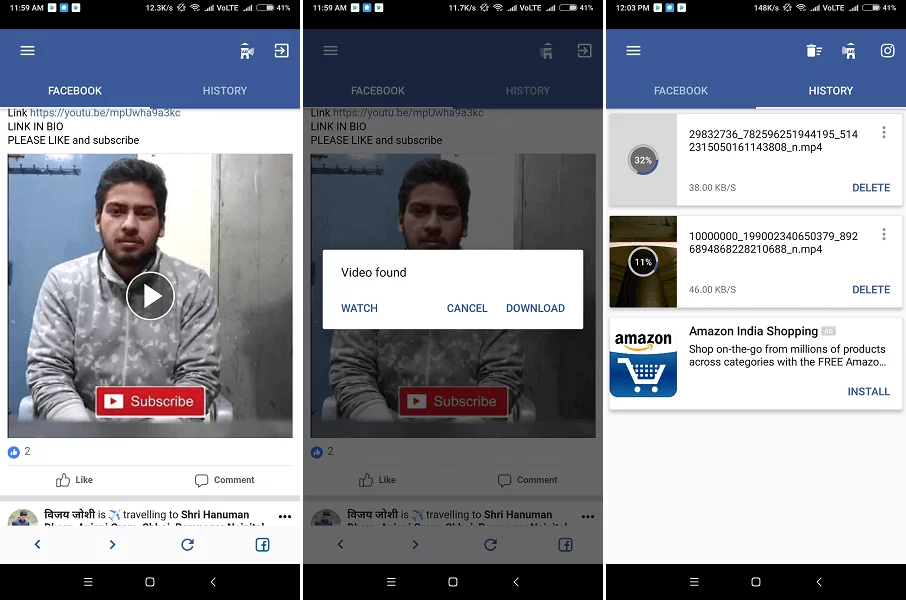
Task: Click the 11% circular progress indicator
Action: click(x=643, y=262)
